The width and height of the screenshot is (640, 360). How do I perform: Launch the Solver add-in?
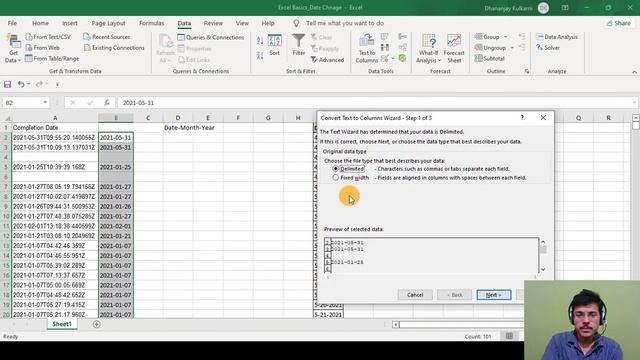[548, 48]
